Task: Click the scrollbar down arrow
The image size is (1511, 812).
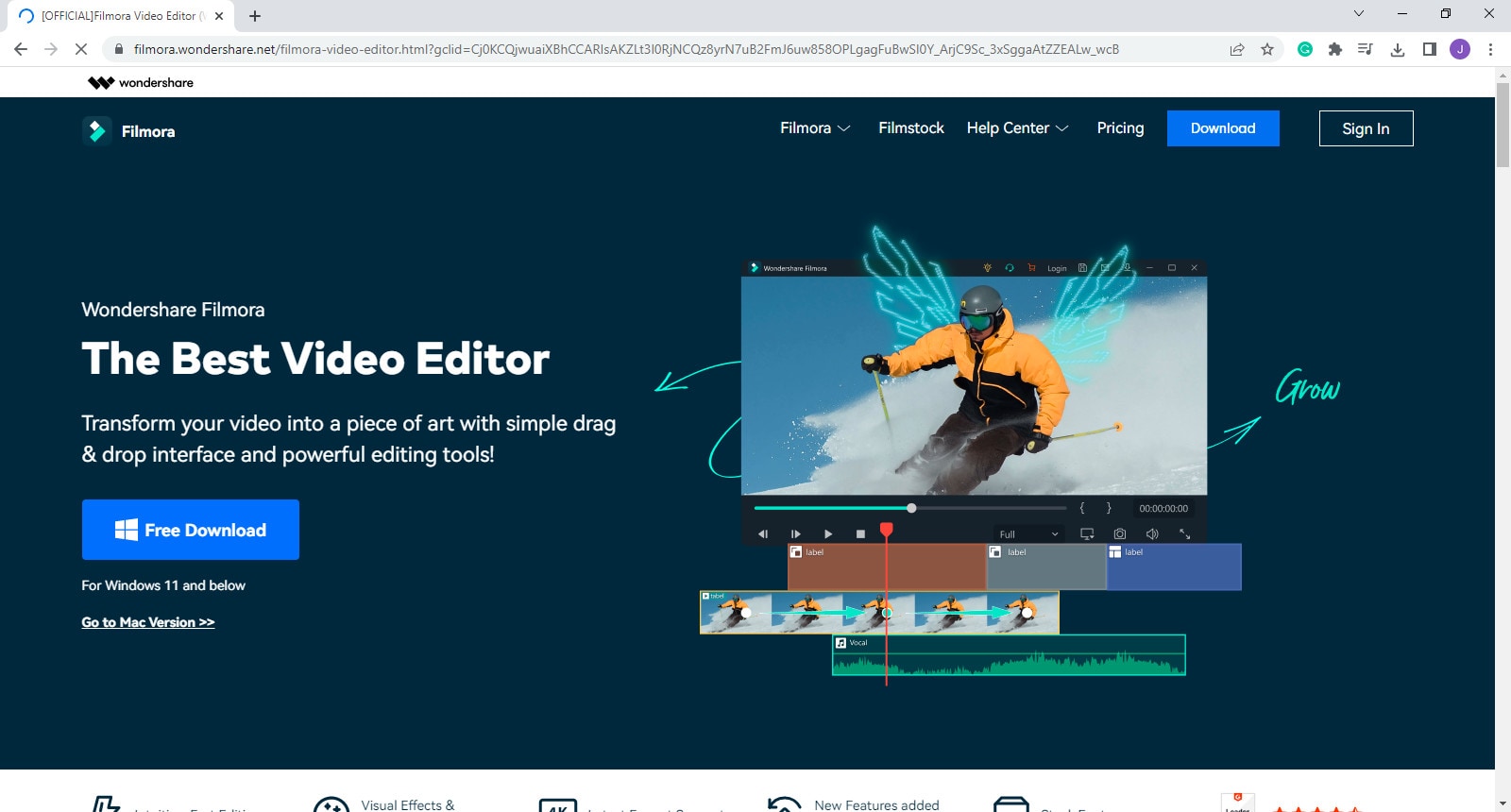Action: point(1503,804)
